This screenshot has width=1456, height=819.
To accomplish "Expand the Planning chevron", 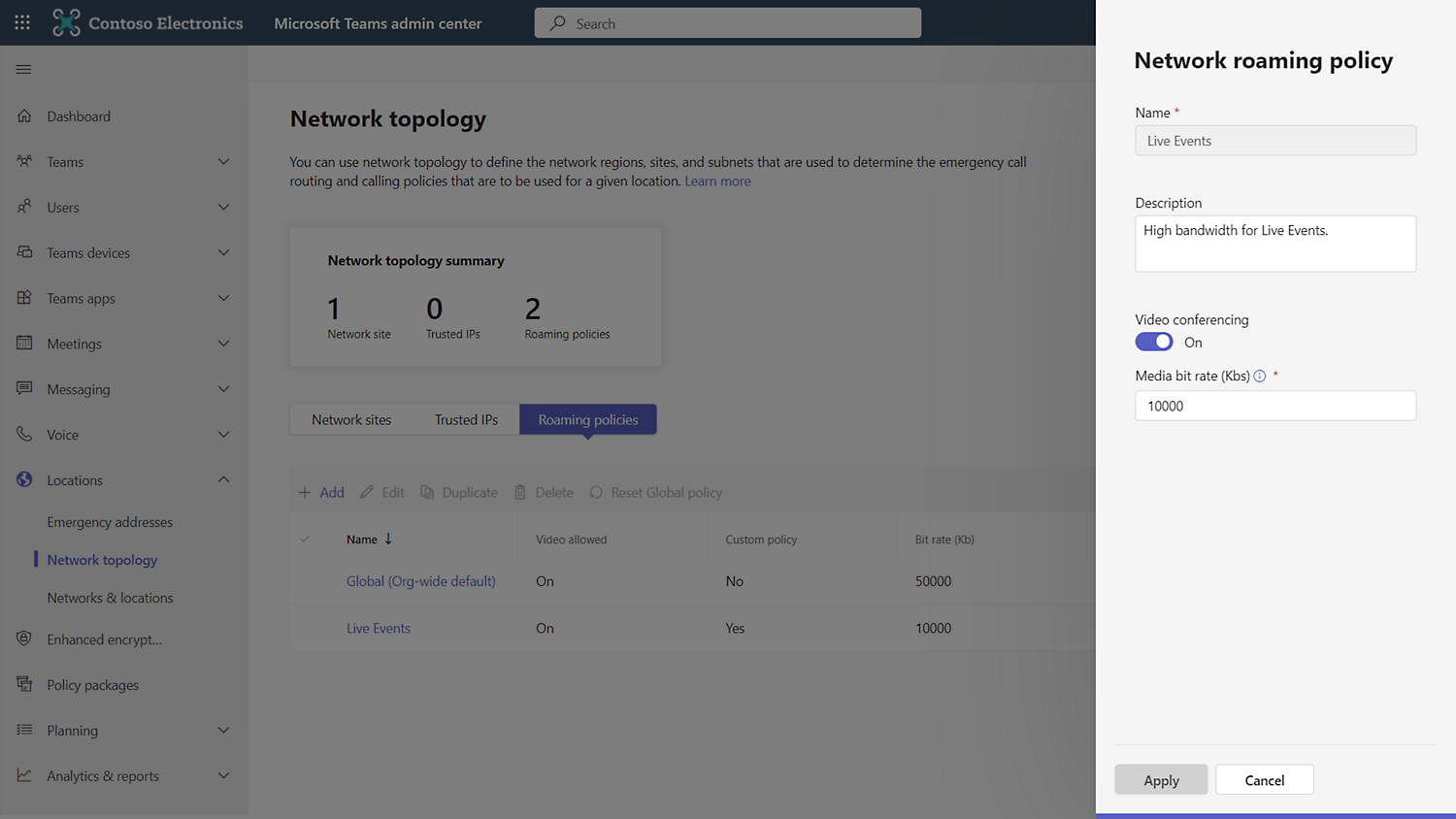I will pyautogui.click(x=223, y=730).
